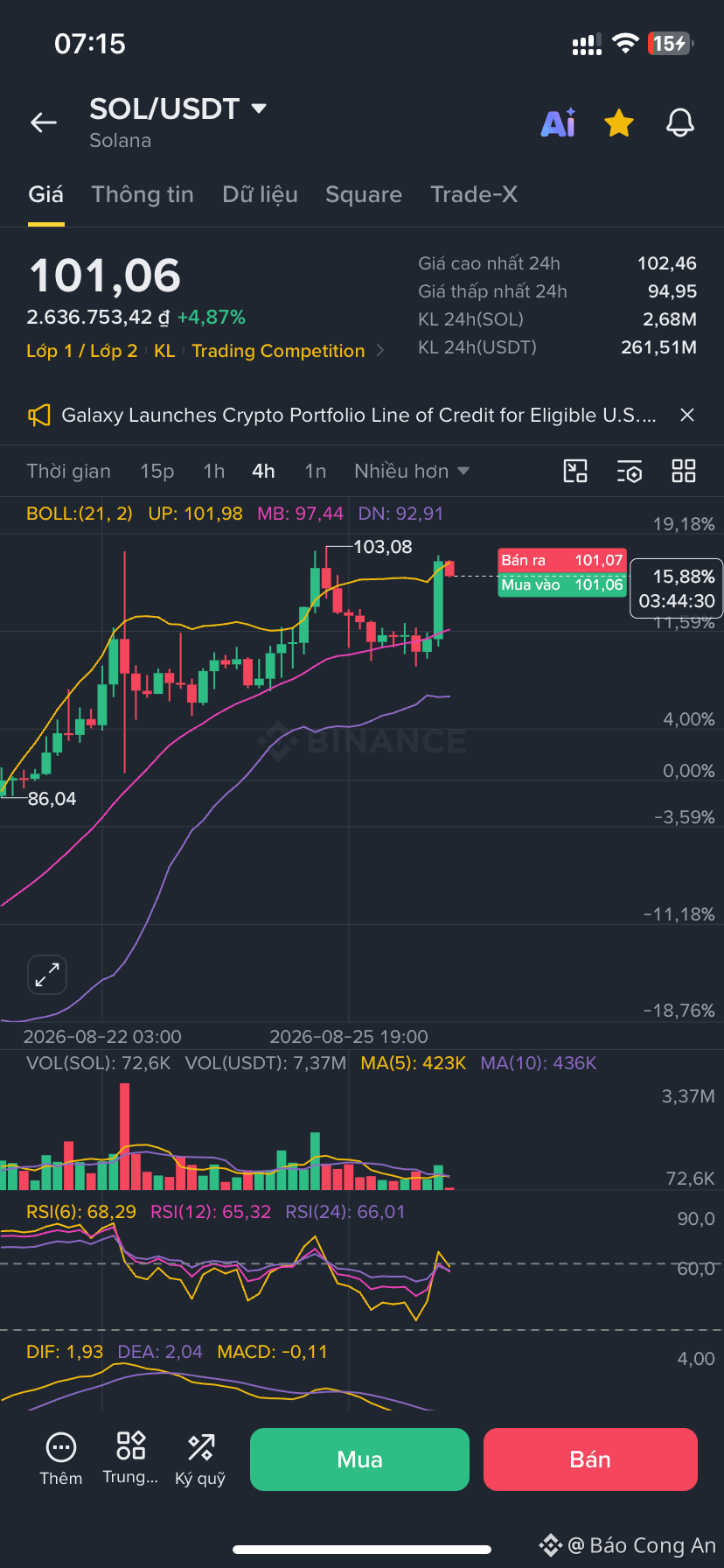Viewport: 724px width, 1568px height.
Task: Select the Giá tab
Action: pyautogui.click(x=45, y=194)
